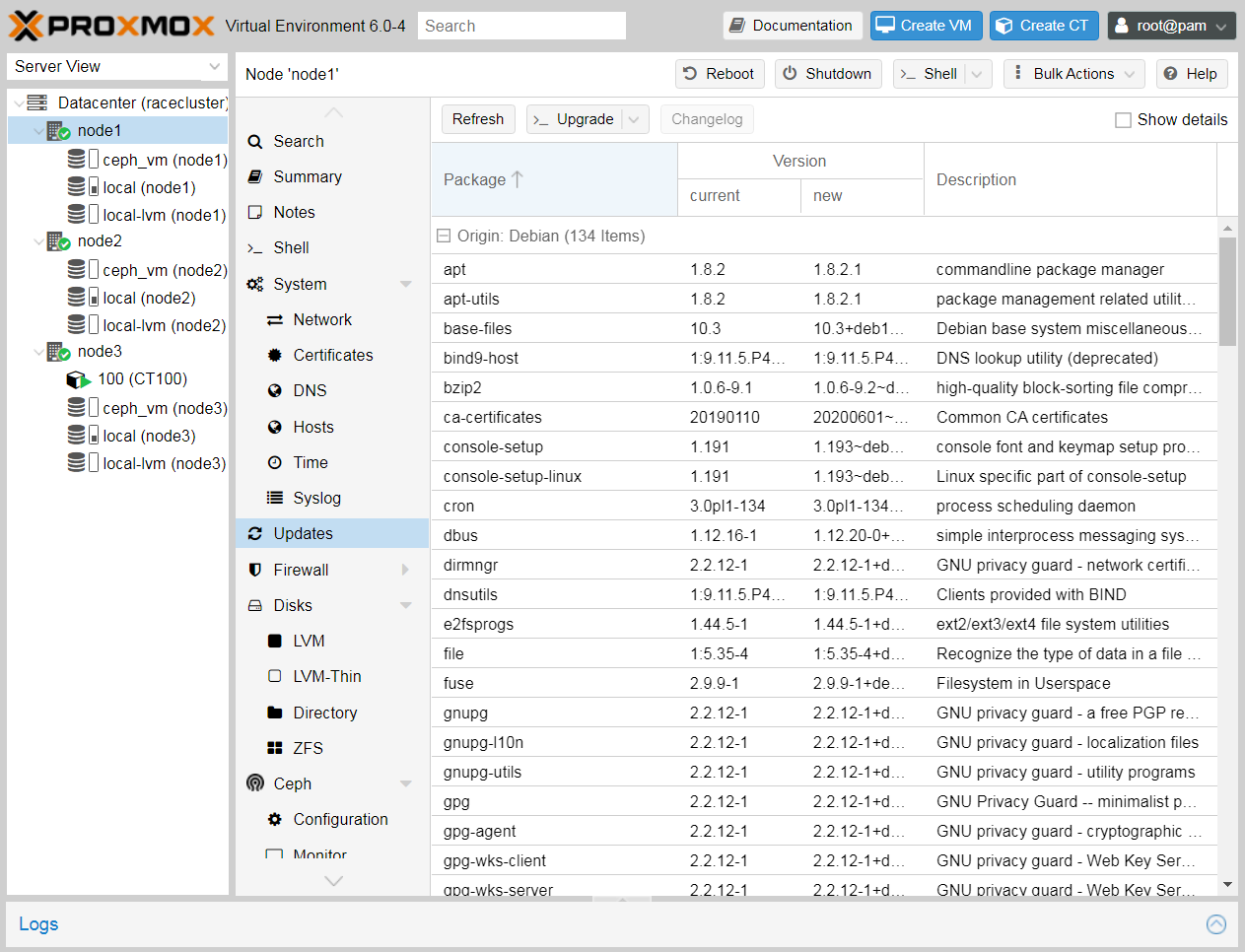
Task: Click the Notes icon in node menu
Action: 255,212
